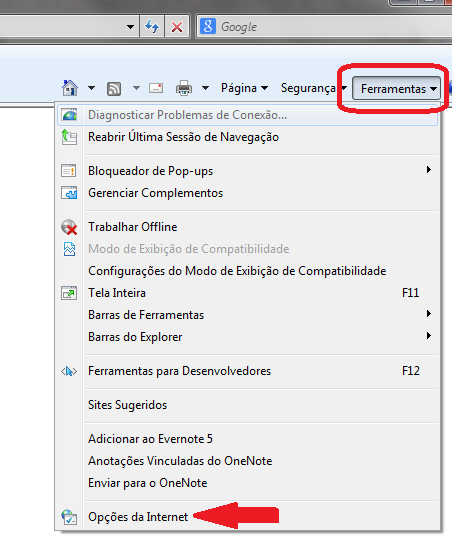Expand the feeds dropdown arrow

pyautogui.click(x=136, y=88)
